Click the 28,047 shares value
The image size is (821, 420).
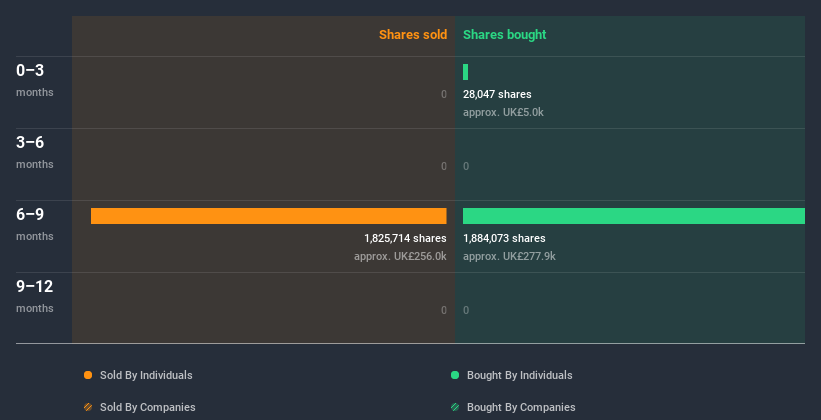point(497,94)
